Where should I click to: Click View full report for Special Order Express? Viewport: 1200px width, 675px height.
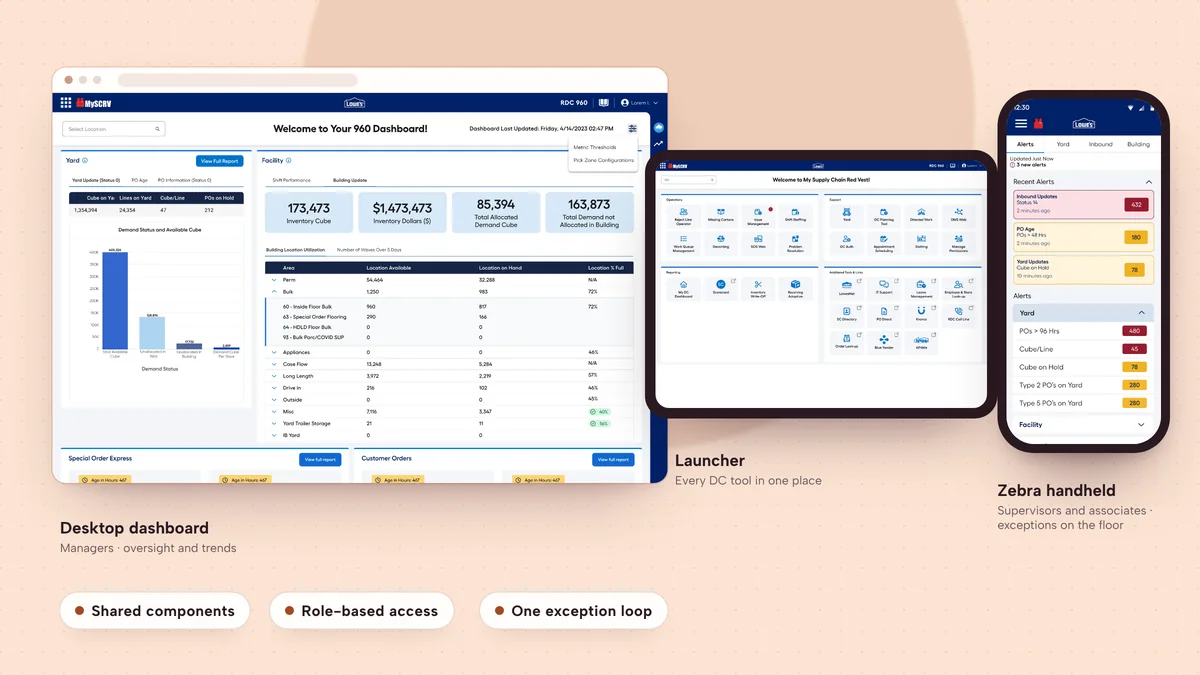click(x=320, y=460)
